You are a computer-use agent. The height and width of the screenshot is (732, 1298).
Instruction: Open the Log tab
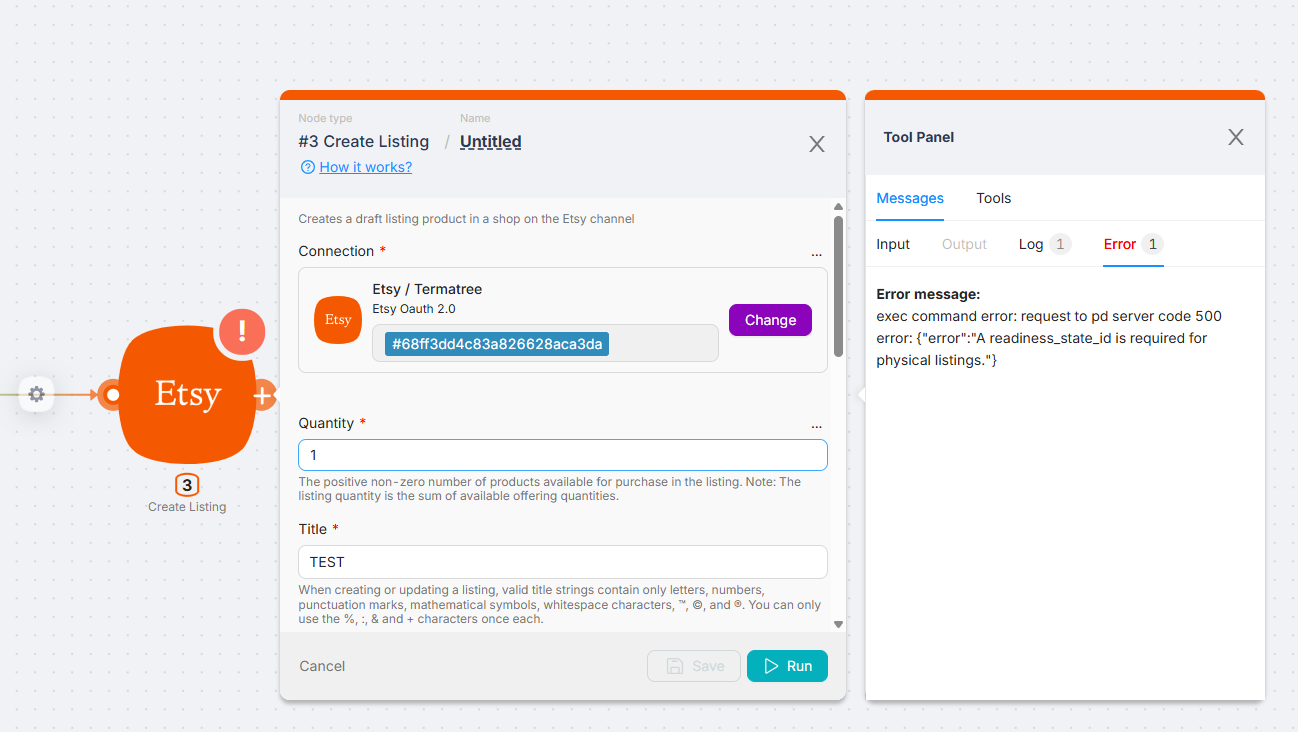(1031, 244)
